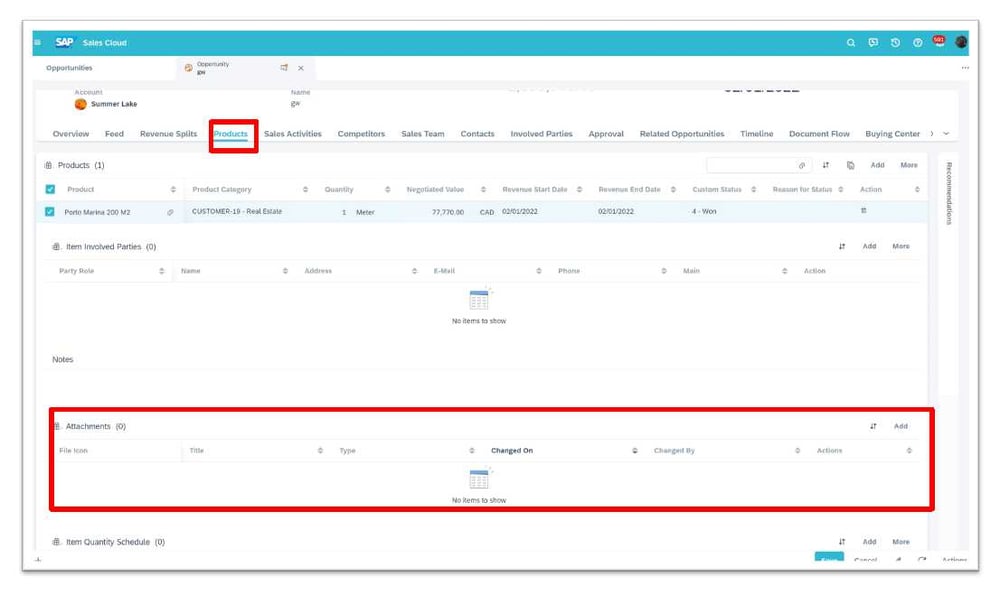Open the Opportunities list tab
1000x595 pixels.
69,68
